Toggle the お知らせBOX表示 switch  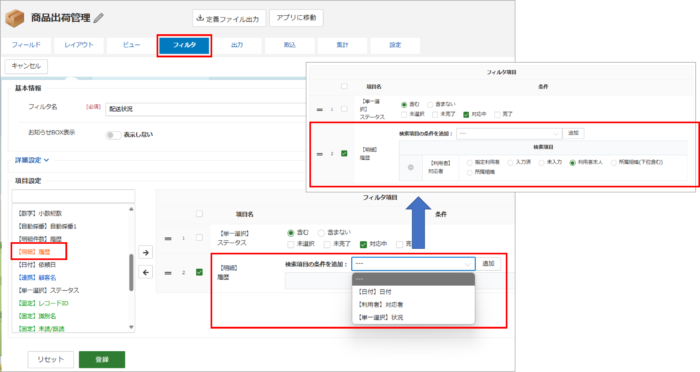tap(113, 135)
